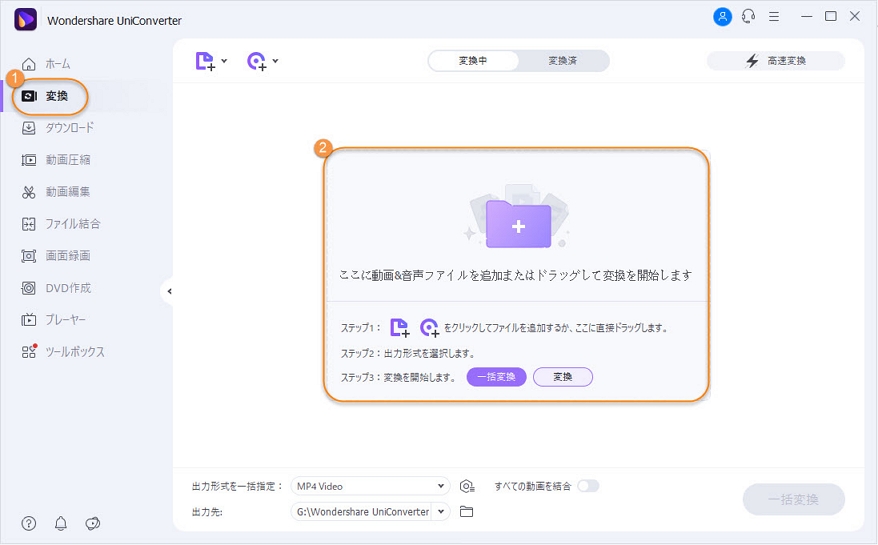The image size is (878, 545).
Task: Switch to the 変換済 tab
Action: point(562,61)
